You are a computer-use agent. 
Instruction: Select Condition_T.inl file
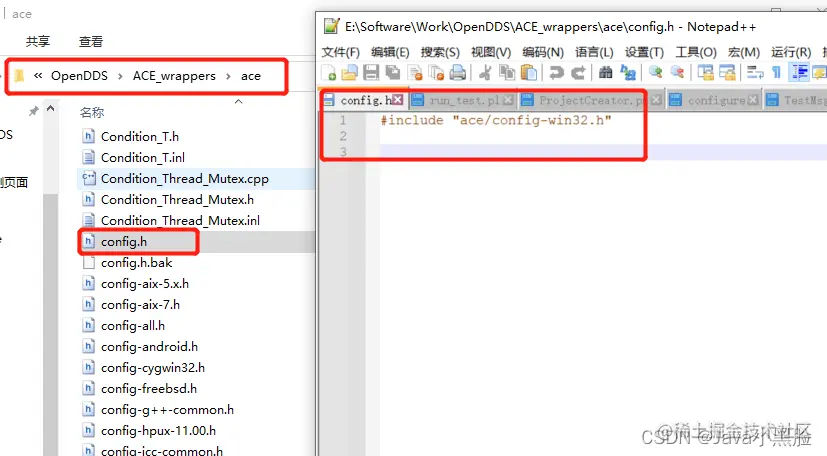pos(143,158)
